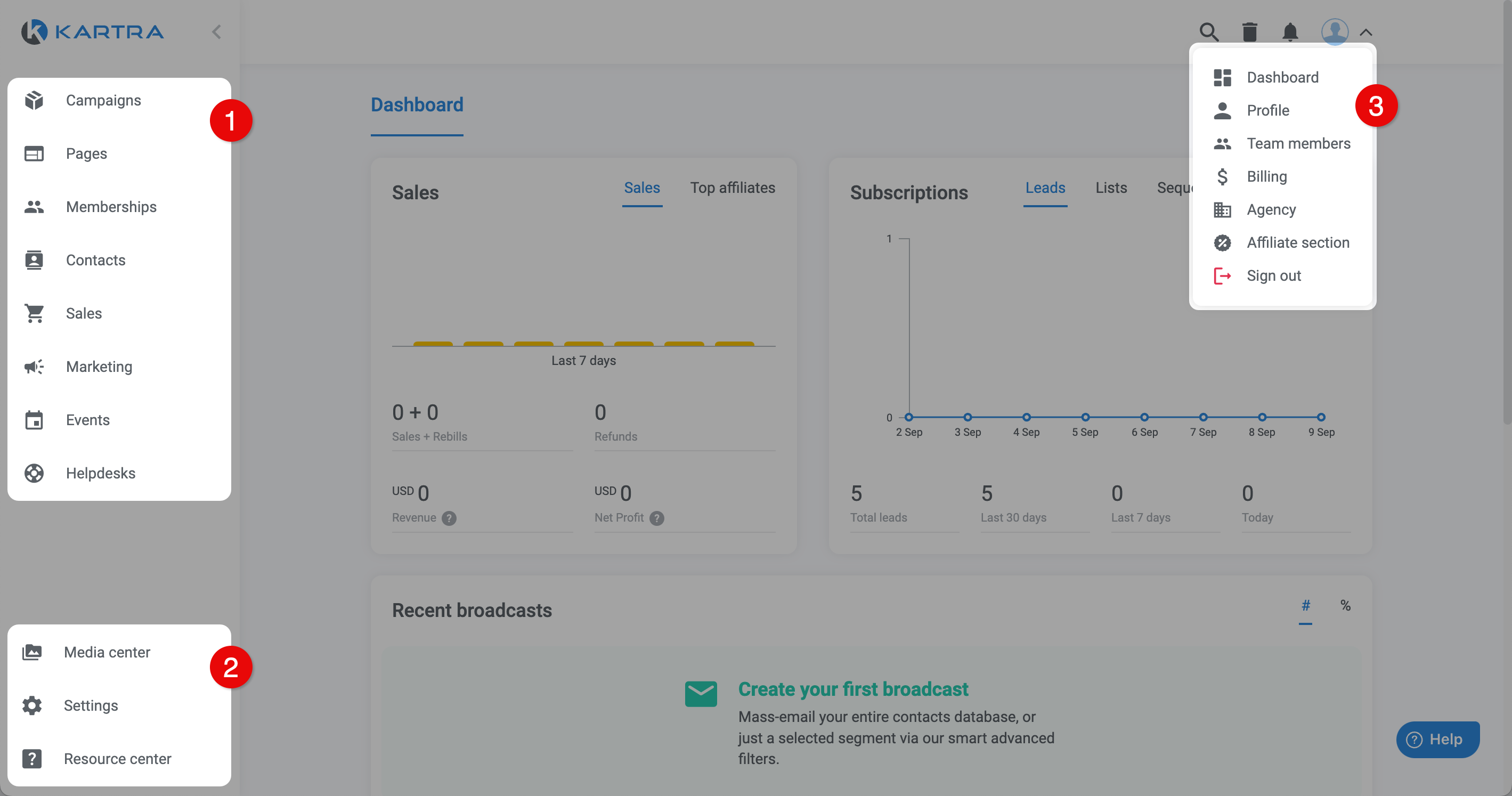Click the search magnifier icon

[1208, 31]
